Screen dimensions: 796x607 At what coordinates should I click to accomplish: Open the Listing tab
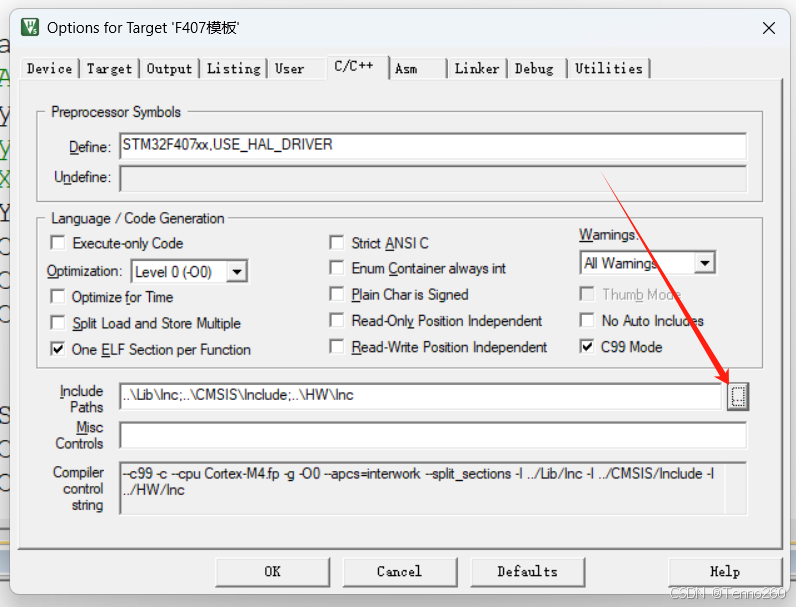coord(234,69)
